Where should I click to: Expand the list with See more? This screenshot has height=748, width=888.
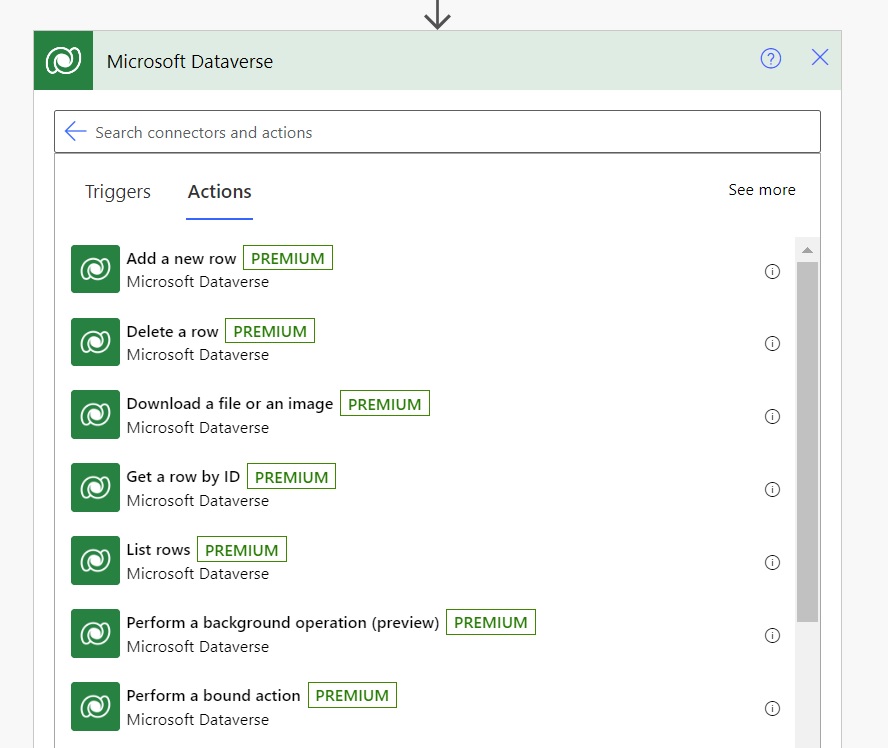click(x=762, y=190)
